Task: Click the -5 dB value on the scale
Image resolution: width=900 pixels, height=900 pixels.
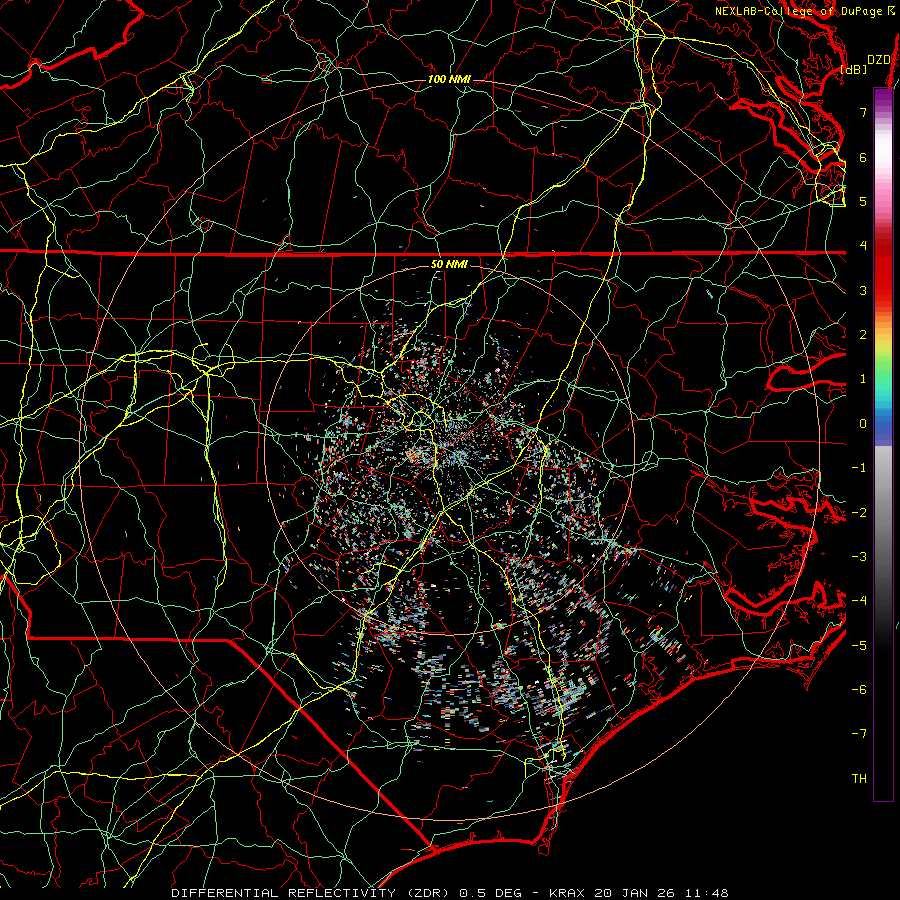Action: click(859, 645)
